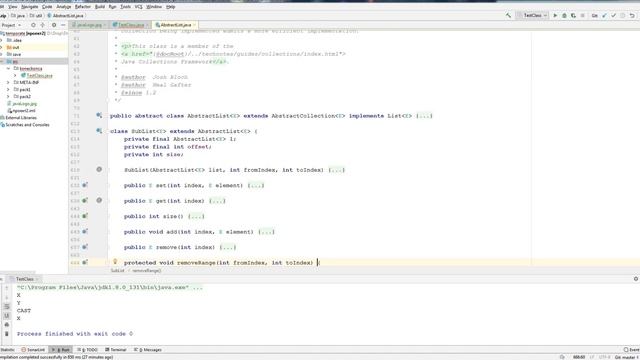Click AbstractList.java in the navigation bar
The image size is (640, 360).
65,16
